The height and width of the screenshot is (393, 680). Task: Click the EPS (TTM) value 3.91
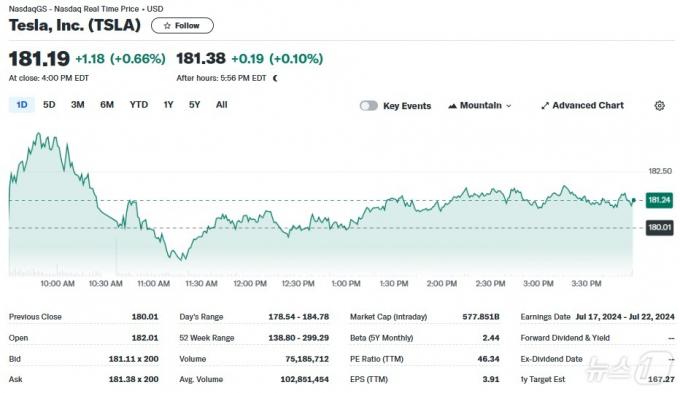tap(491, 379)
